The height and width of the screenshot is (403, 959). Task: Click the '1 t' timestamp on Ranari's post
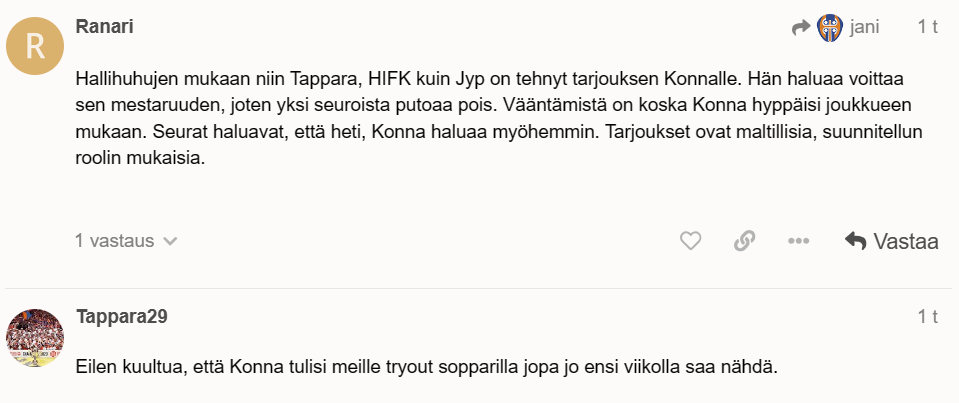click(x=927, y=28)
